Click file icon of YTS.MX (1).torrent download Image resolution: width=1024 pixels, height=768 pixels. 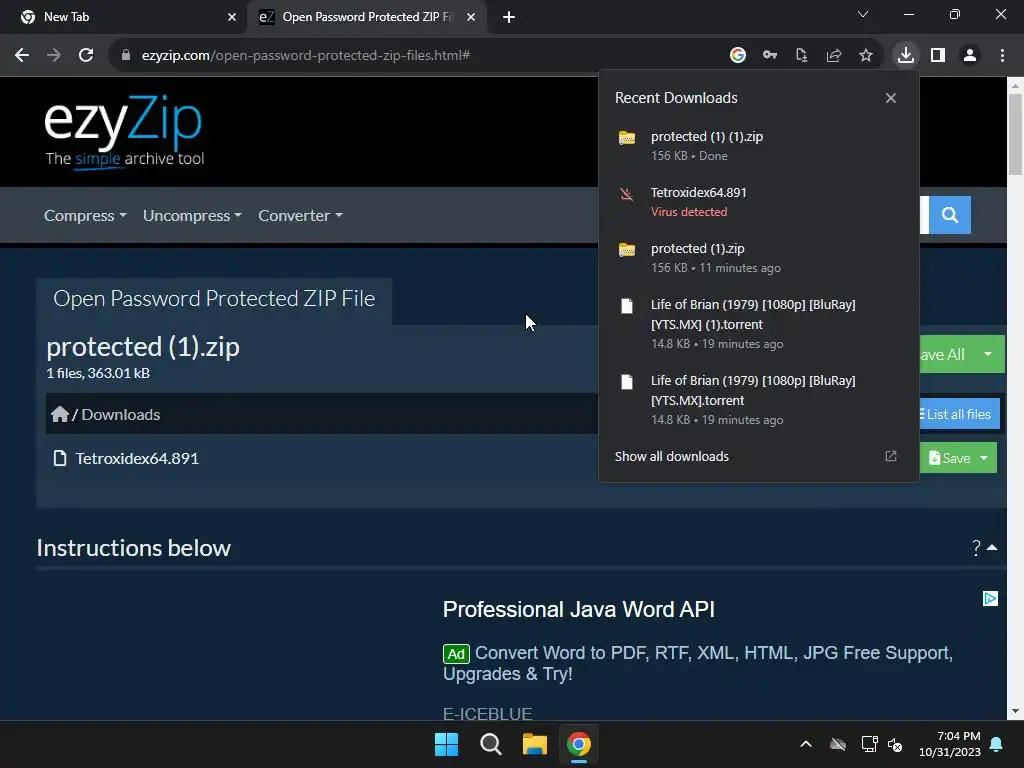(x=626, y=306)
